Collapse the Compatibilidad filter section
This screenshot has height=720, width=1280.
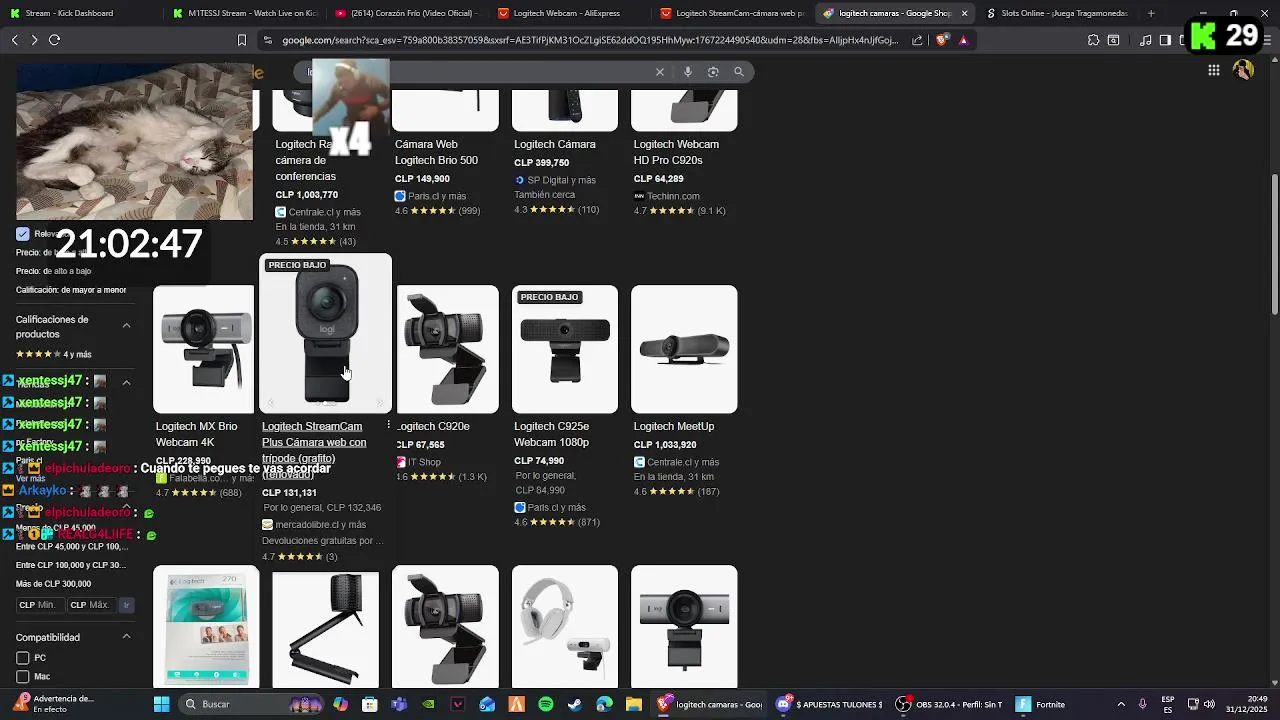126,637
